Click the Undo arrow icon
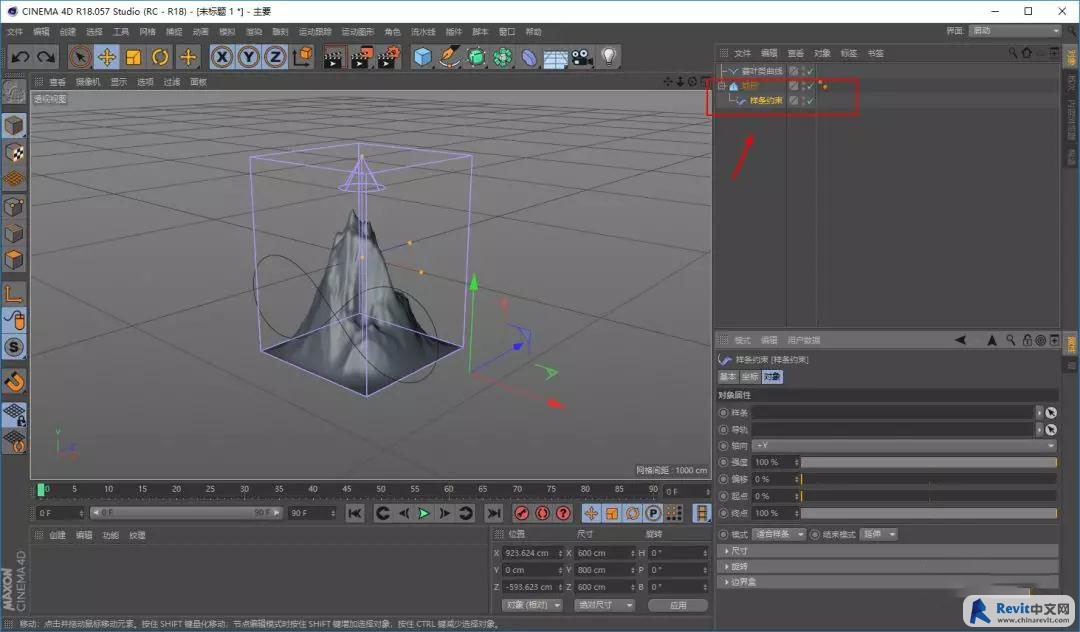 tap(20, 57)
